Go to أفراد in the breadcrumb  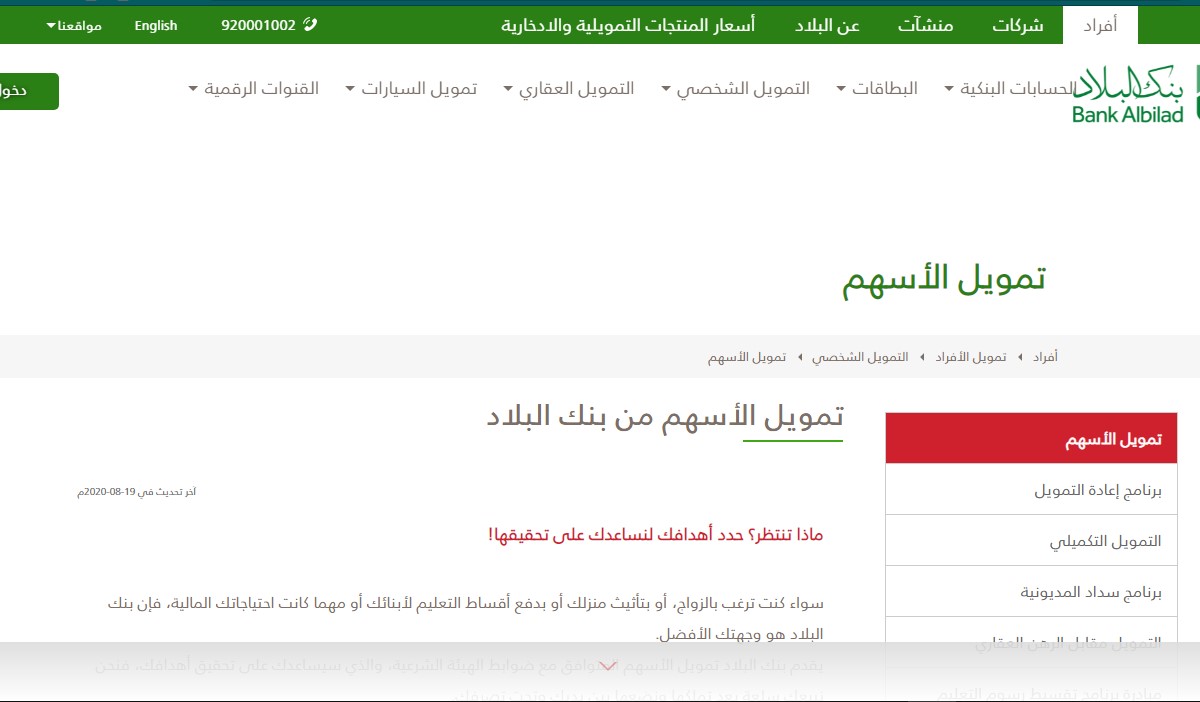coord(1045,357)
